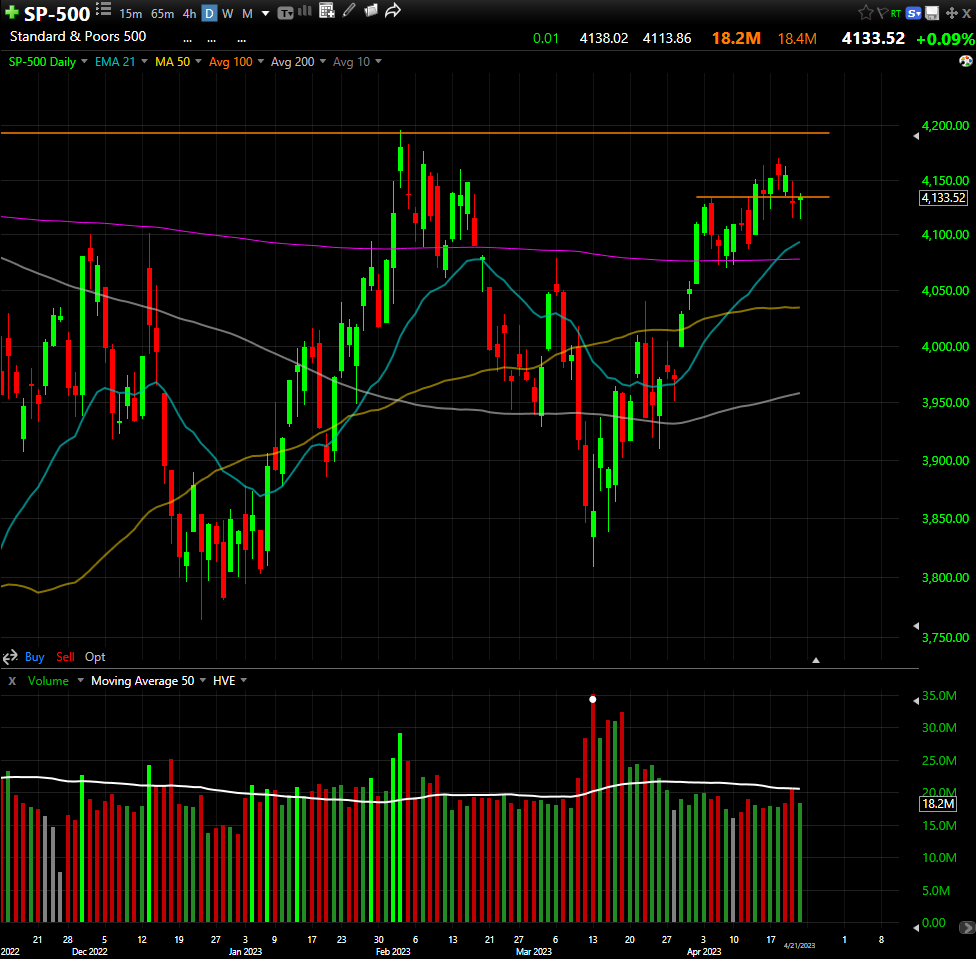Open the blue S symbol-link dropdown
This screenshot has height=959, width=976.
click(x=913, y=13)
